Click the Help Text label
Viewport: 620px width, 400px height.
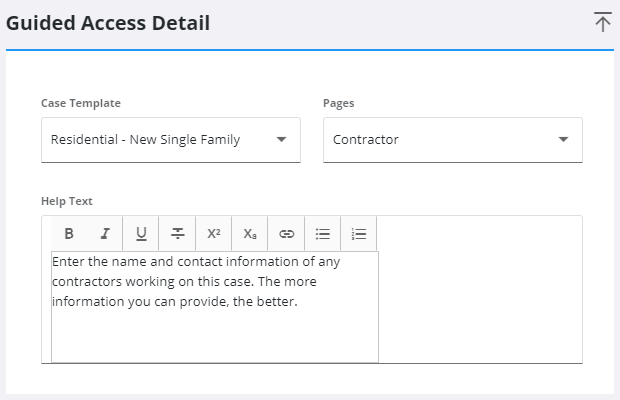67,201
